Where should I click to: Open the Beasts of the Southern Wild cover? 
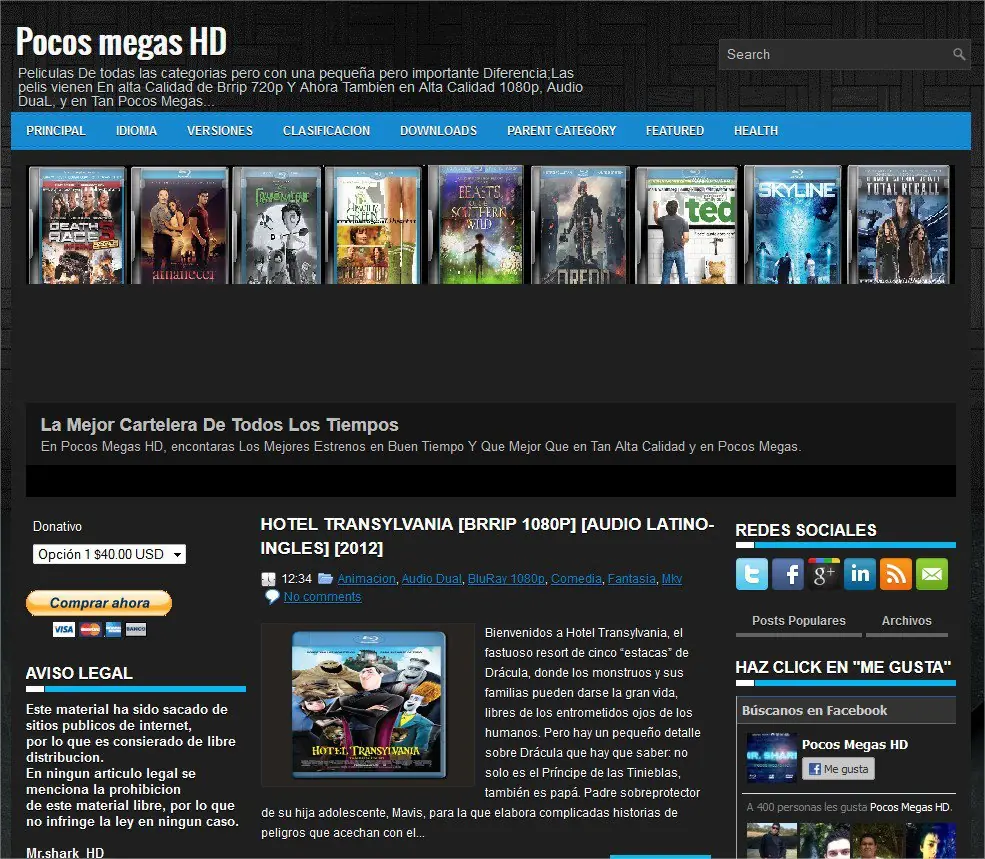point(477,225)
